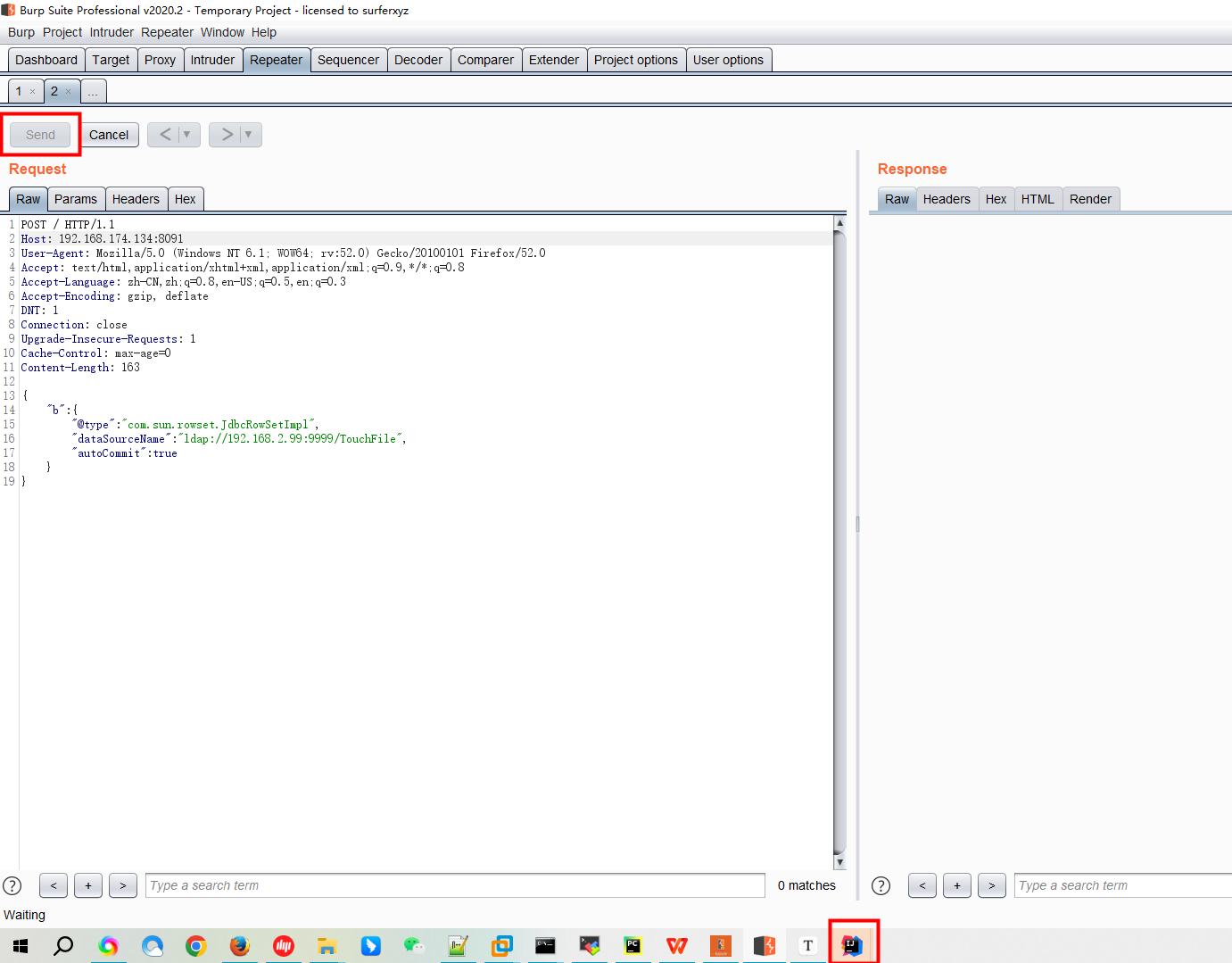Open Notepad++ from the taskbar
Image resolution: width=1232 pixels, height=963 pixels.
click(458, 946)
